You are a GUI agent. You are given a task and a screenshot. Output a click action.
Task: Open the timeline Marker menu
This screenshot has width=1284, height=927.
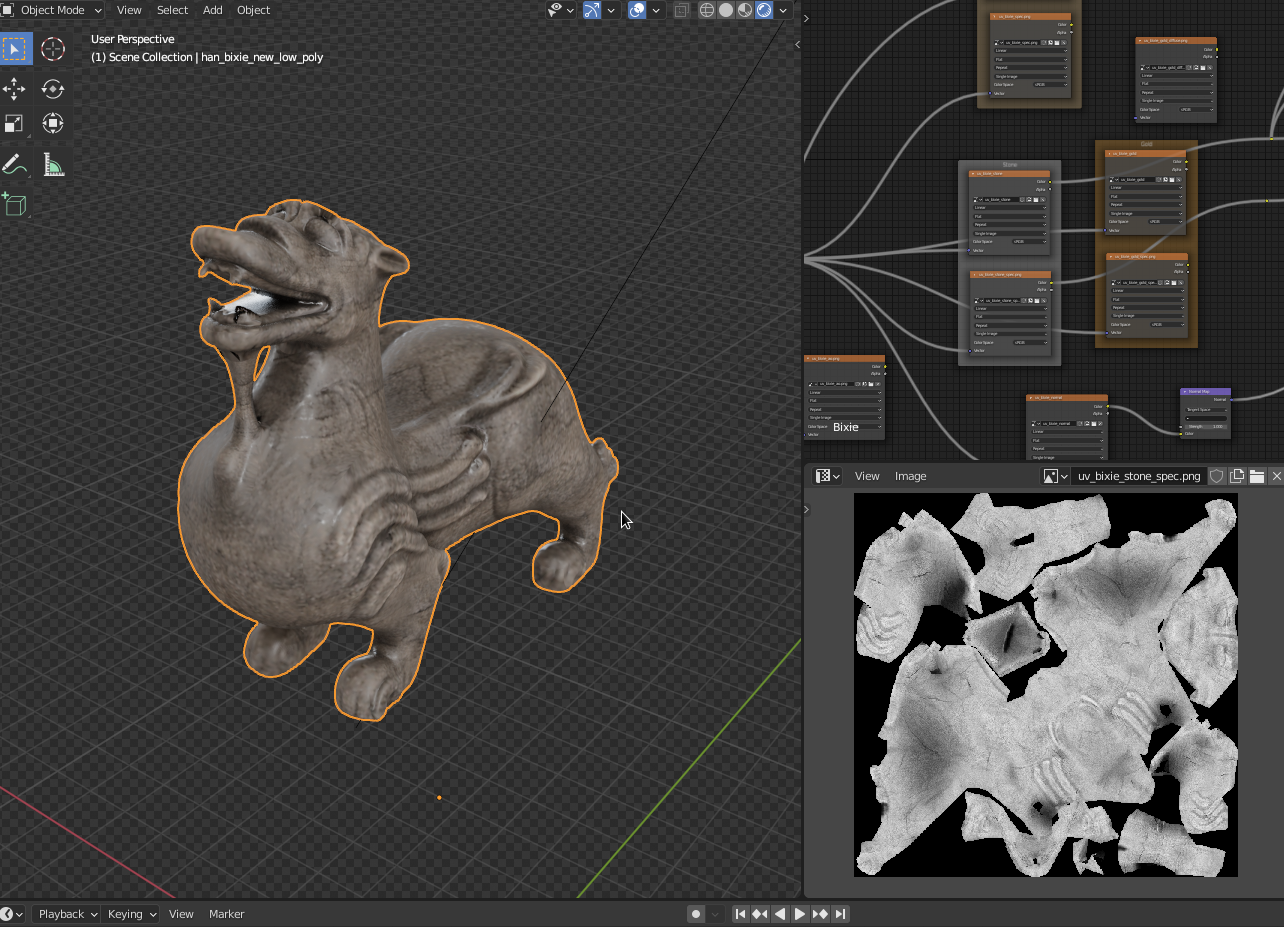pyautogui.click(x=227, y=914)
